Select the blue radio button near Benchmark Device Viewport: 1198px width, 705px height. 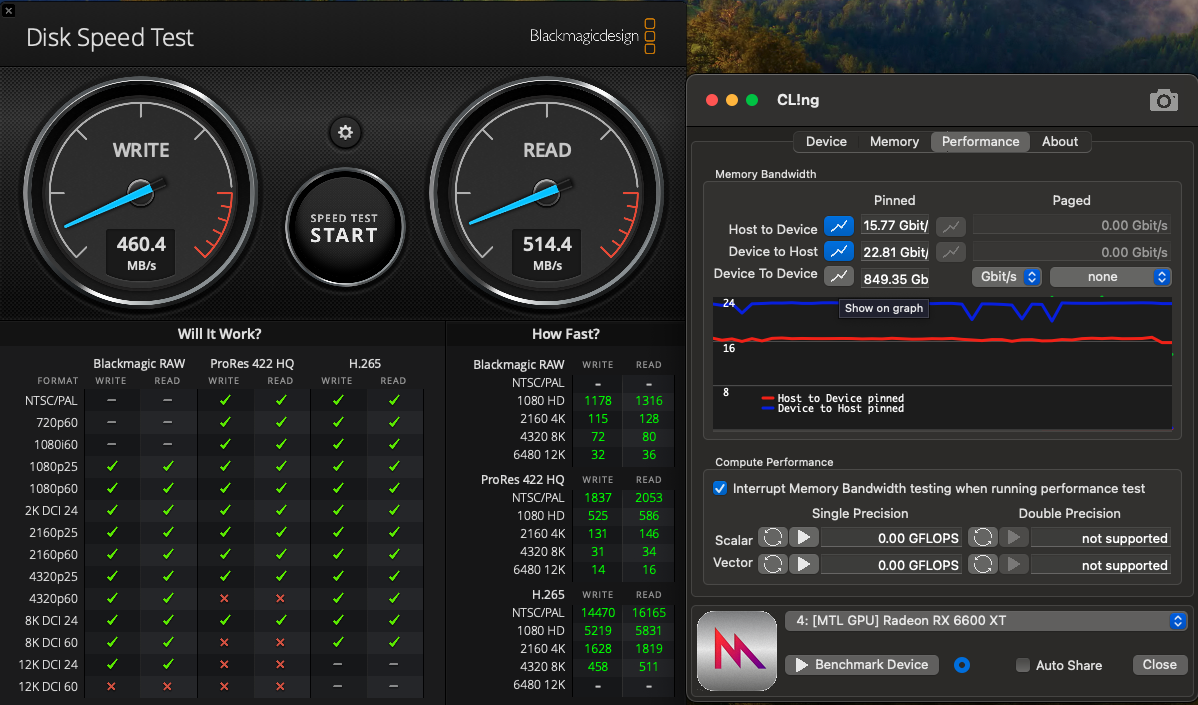[x=962, y=665]
